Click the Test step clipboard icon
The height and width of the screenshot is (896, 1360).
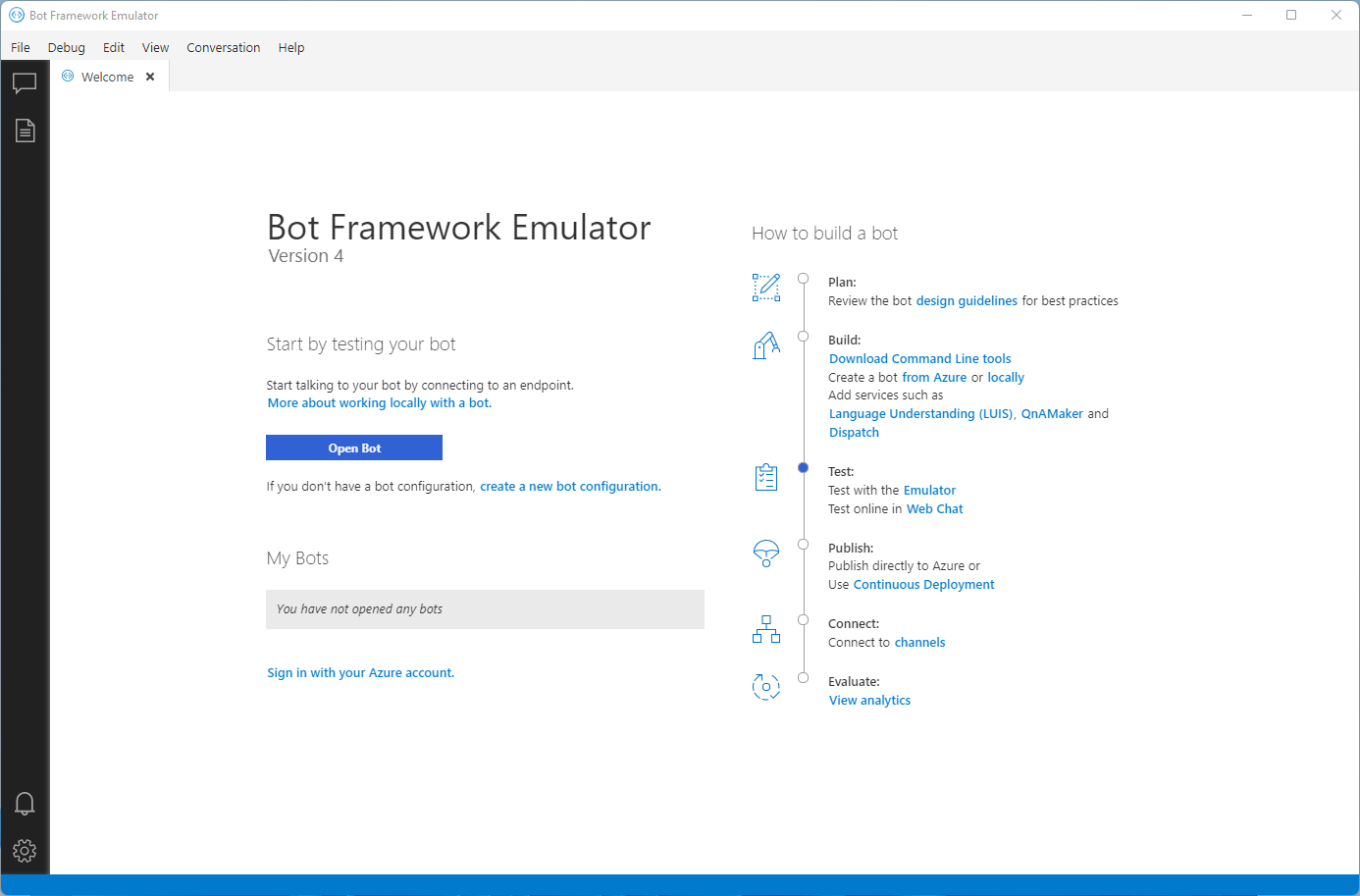pyautogui.click(x=766, y=477)
